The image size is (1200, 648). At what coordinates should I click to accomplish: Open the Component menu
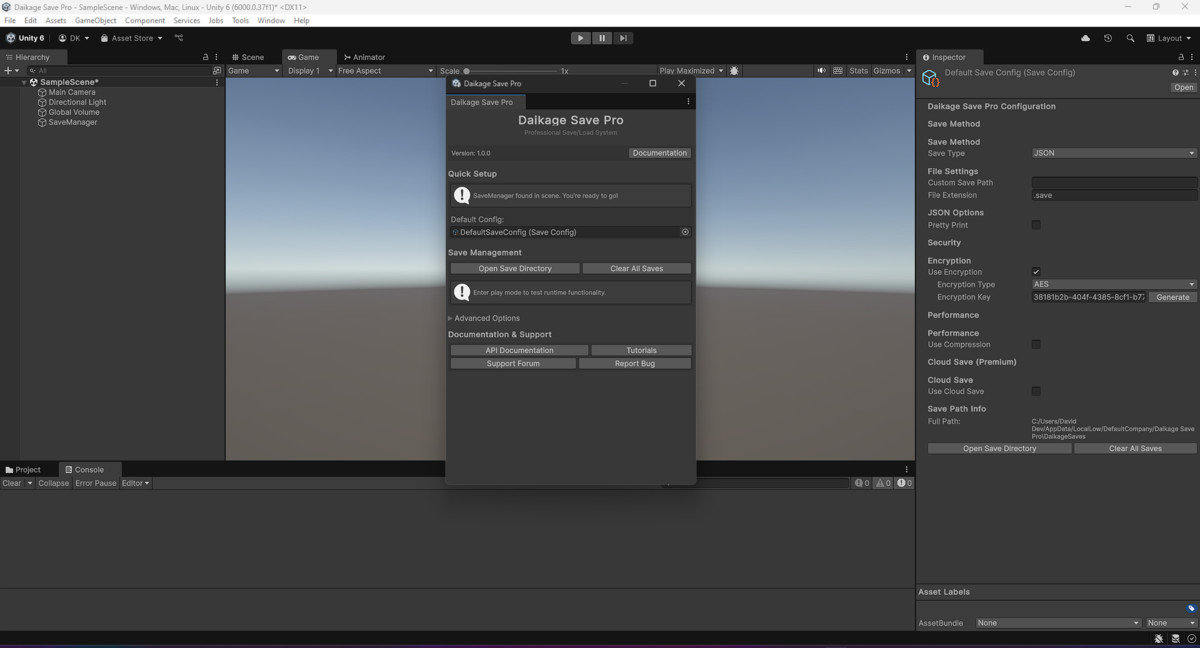click(145, 20)
